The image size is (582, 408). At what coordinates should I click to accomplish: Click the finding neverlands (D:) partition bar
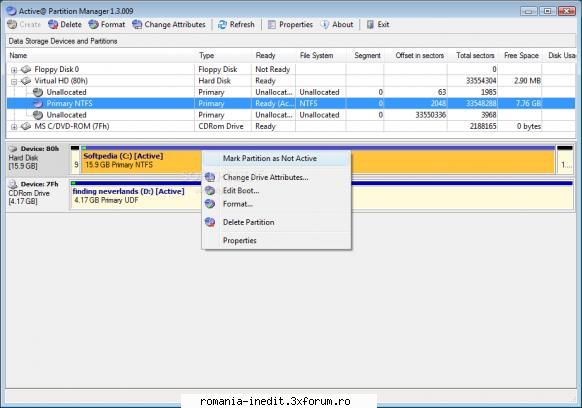tap(321, 197)
